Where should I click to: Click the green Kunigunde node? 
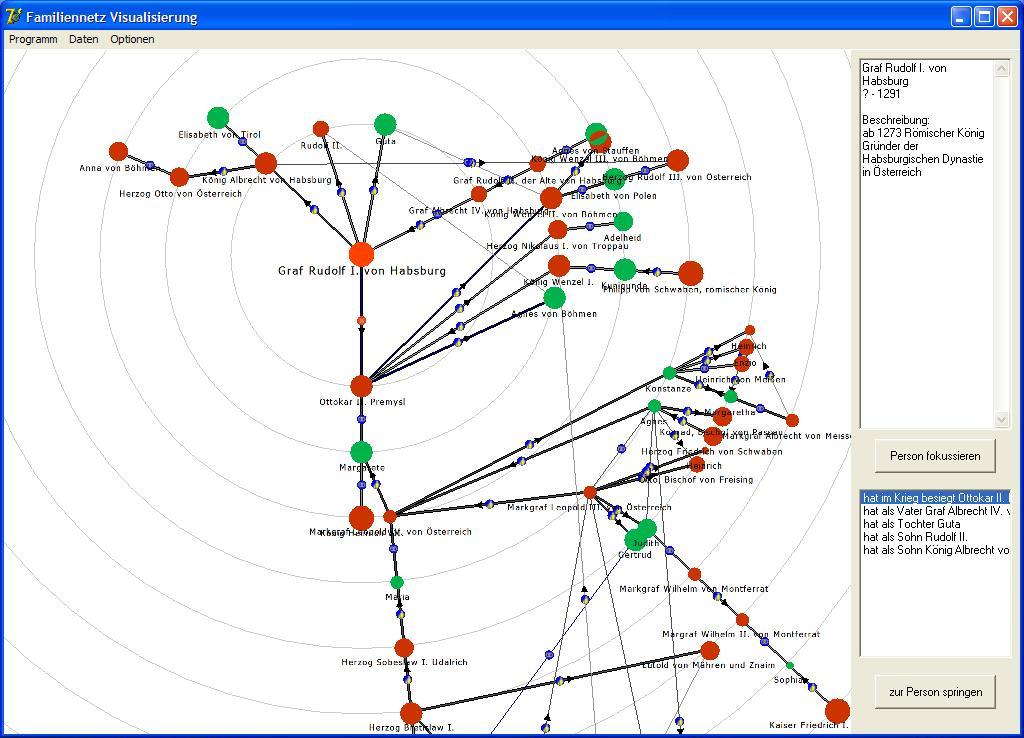pos(625,269)
